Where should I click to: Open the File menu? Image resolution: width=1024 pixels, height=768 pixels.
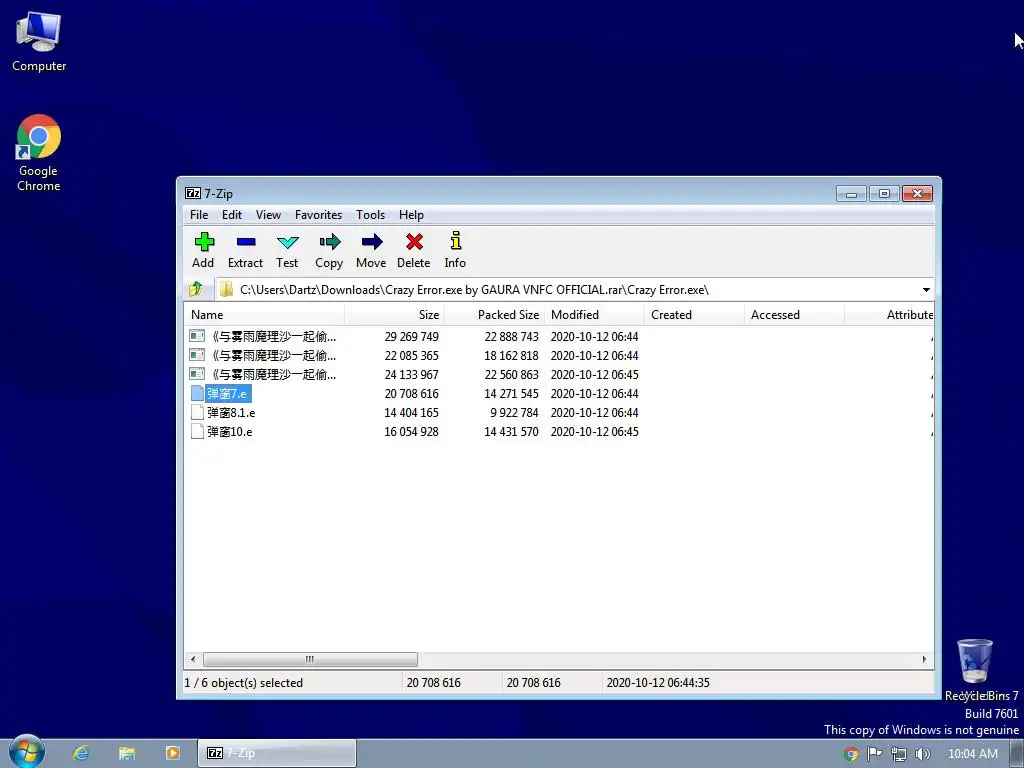coord(199,215)
